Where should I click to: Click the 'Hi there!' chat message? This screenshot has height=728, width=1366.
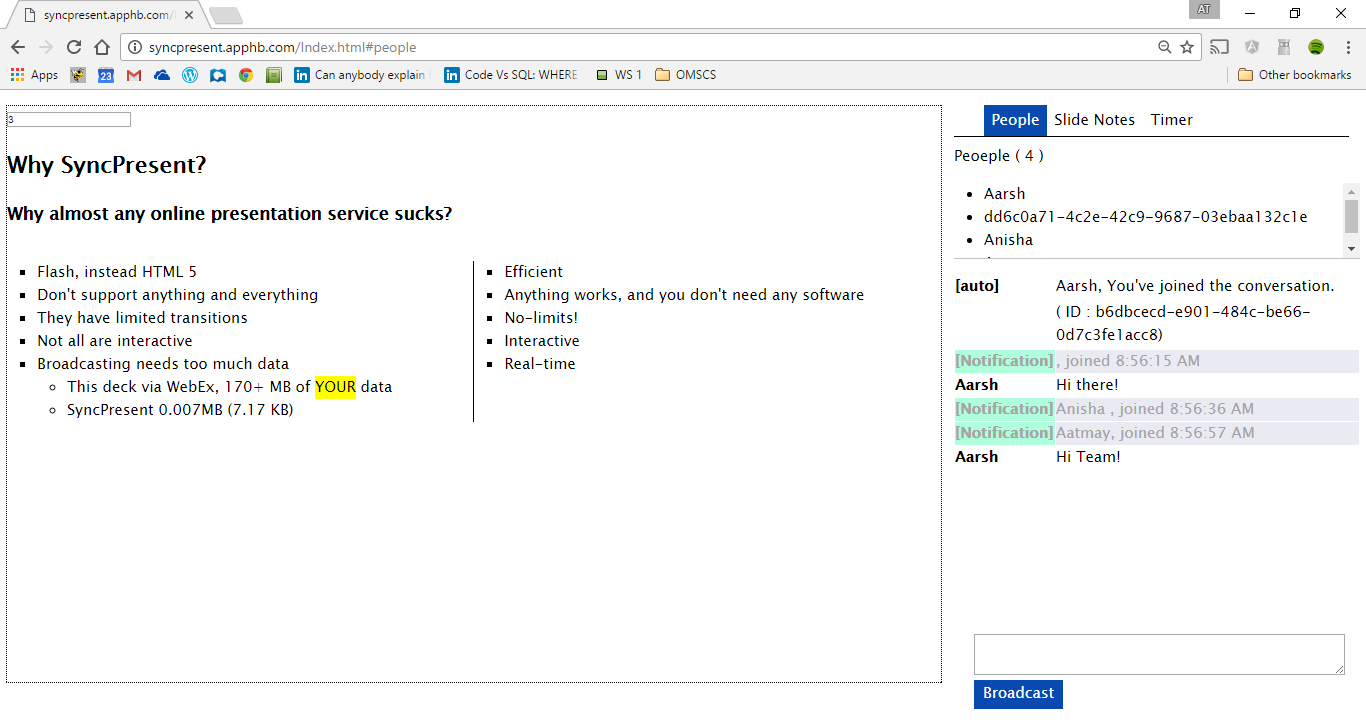tap(1087, 385)
